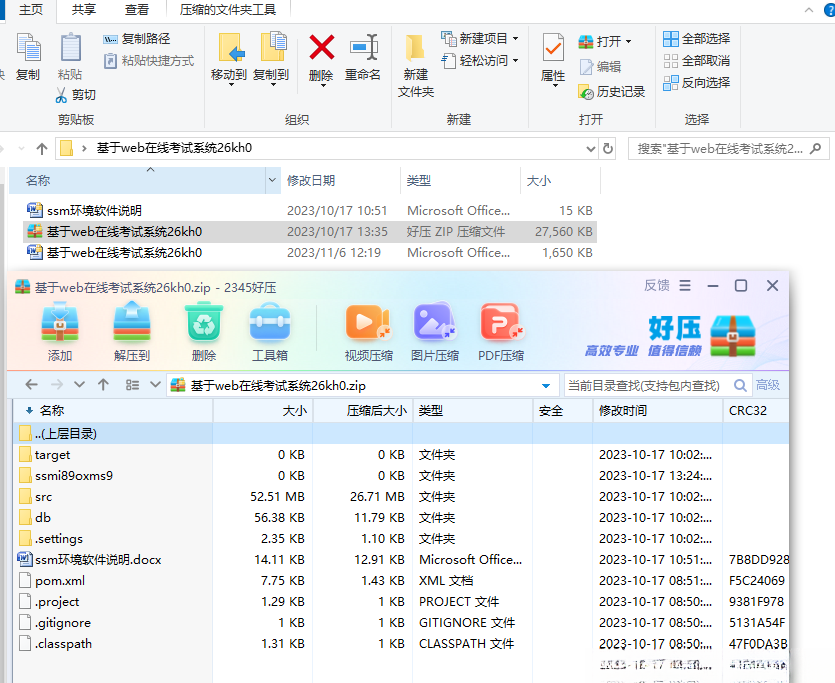Open 移动到 (Move to) menu
The image size is (835, 683).
[229, 59]
